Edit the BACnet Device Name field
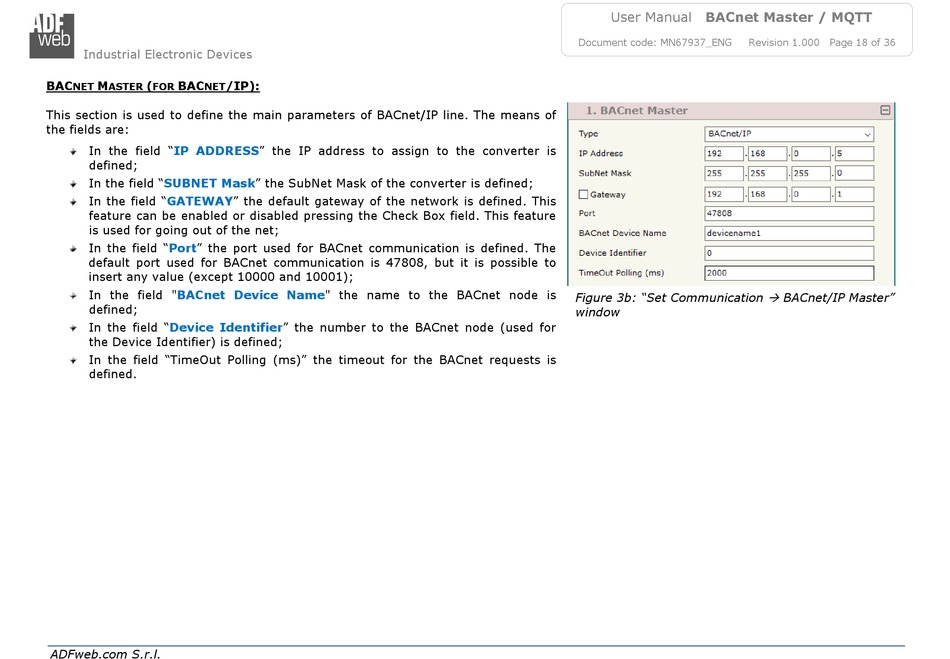The height and width of the screenshot is (659, 950). point(789,234)
